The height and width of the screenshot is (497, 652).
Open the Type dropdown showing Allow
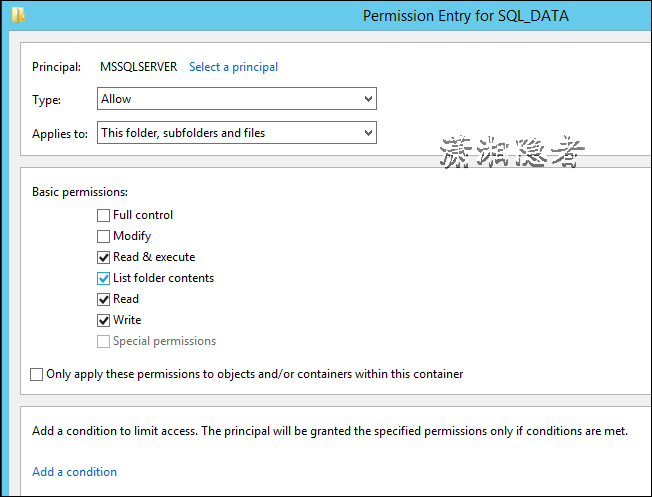click(237, 99)
